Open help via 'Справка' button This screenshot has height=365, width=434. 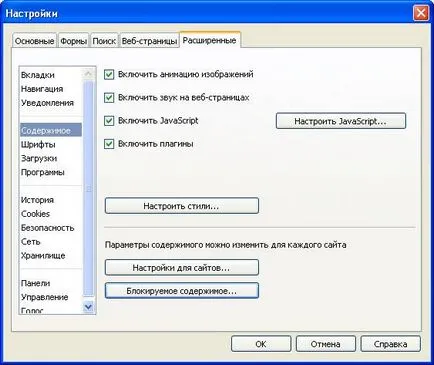click(390, 344)
